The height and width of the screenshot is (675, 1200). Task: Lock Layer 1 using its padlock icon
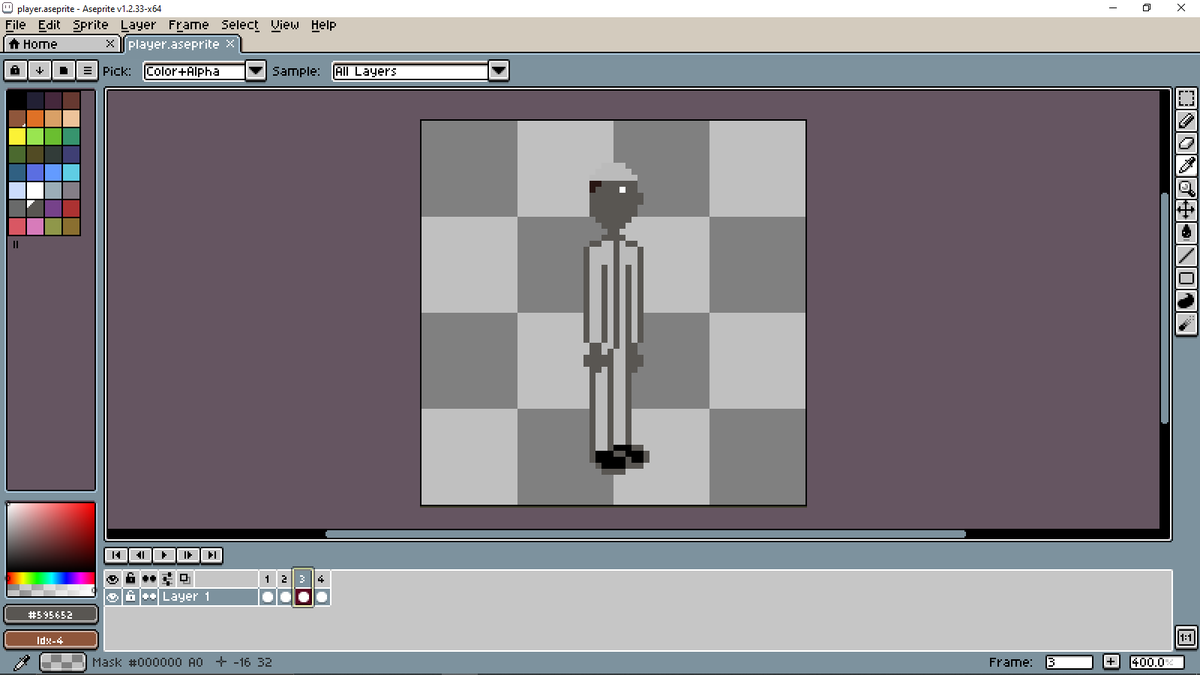point(131,597)
